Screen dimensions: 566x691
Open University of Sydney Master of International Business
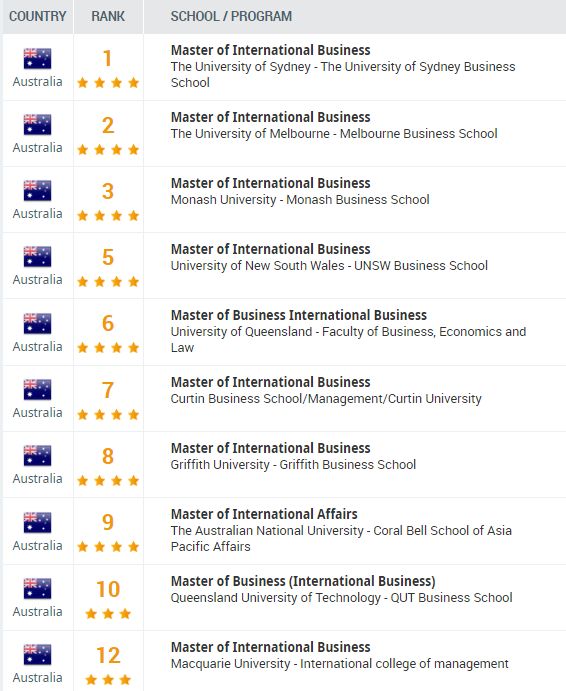point(270,50)
